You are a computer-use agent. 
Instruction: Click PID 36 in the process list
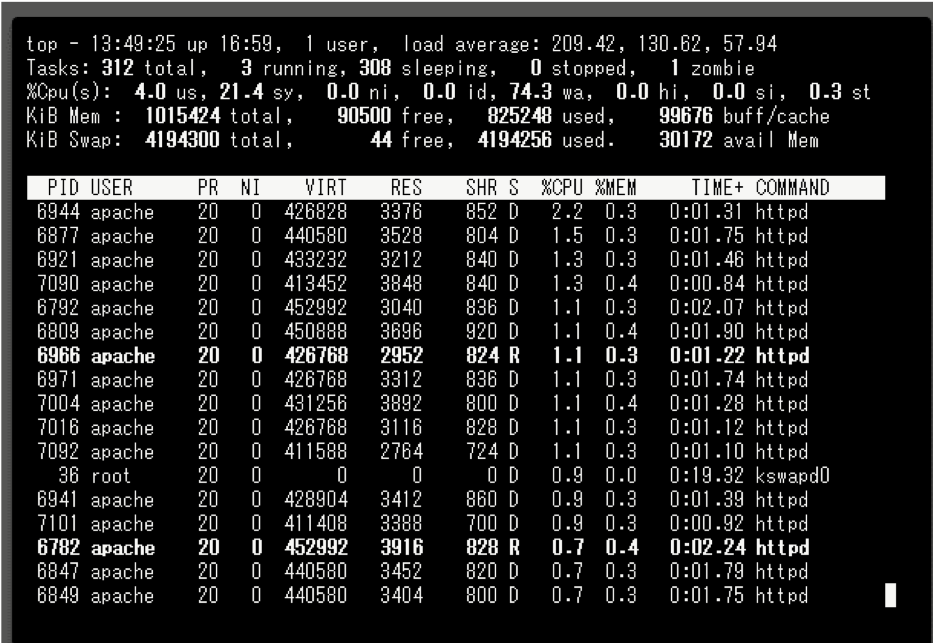pos(68,475)
